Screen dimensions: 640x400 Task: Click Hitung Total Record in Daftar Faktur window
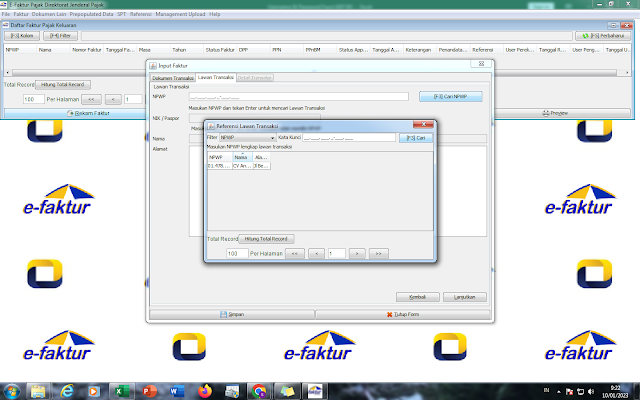(62, 84)
